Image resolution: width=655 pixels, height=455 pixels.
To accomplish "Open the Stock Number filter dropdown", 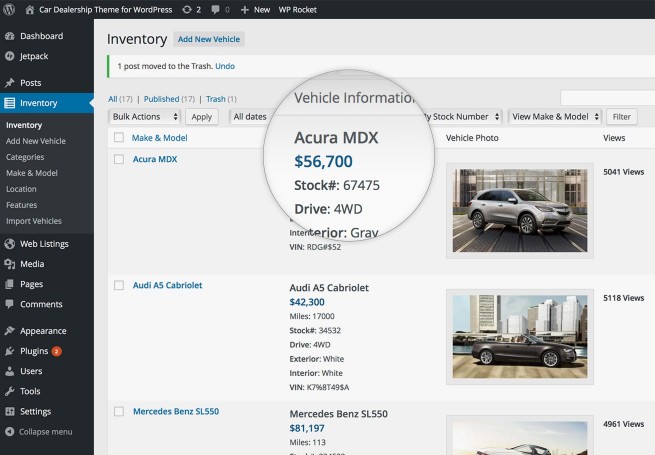I will click(463, 117).
